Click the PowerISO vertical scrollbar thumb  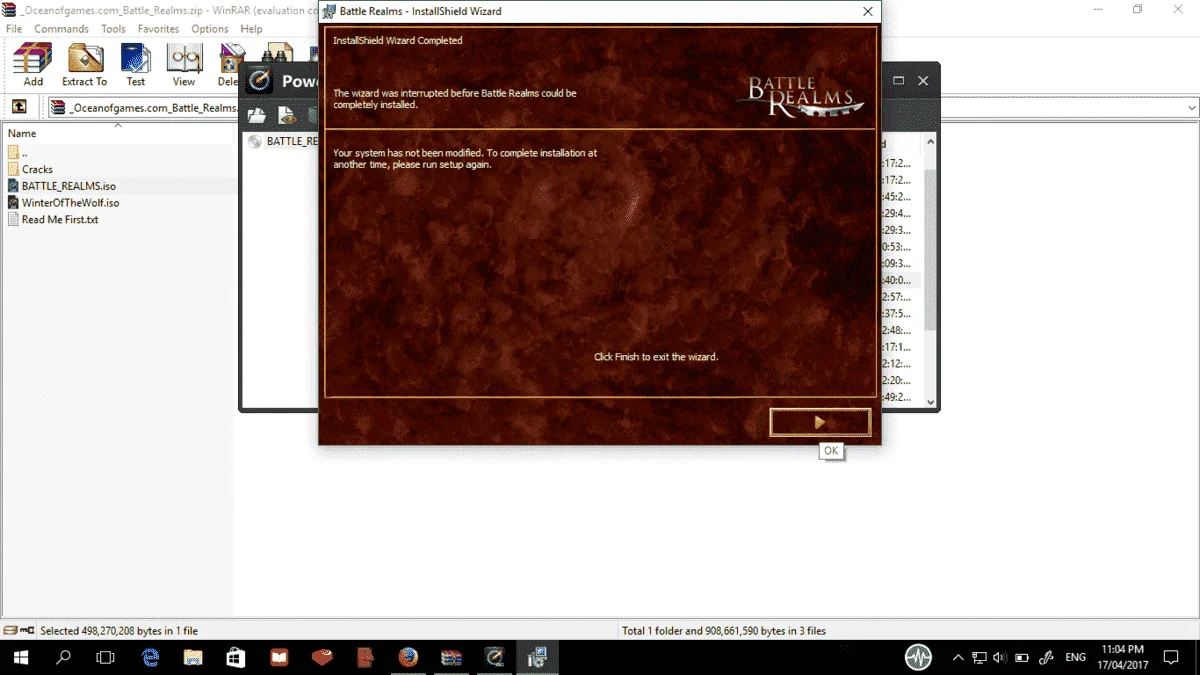[930, 250]
